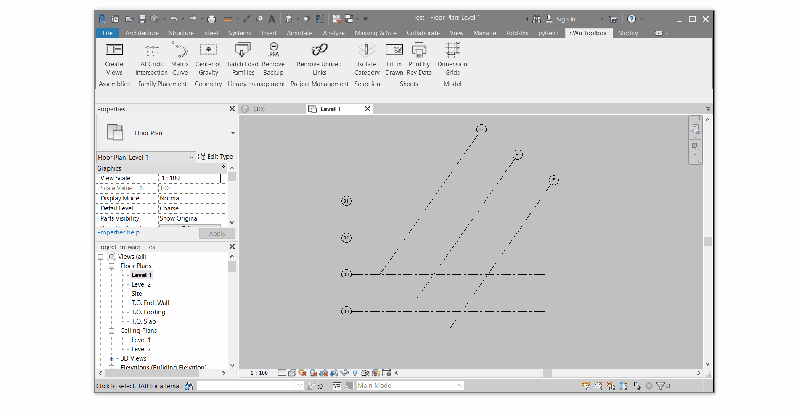Click the At Grids Intersection tool
The width and height of the screenshot is (800, 414).
152,59
